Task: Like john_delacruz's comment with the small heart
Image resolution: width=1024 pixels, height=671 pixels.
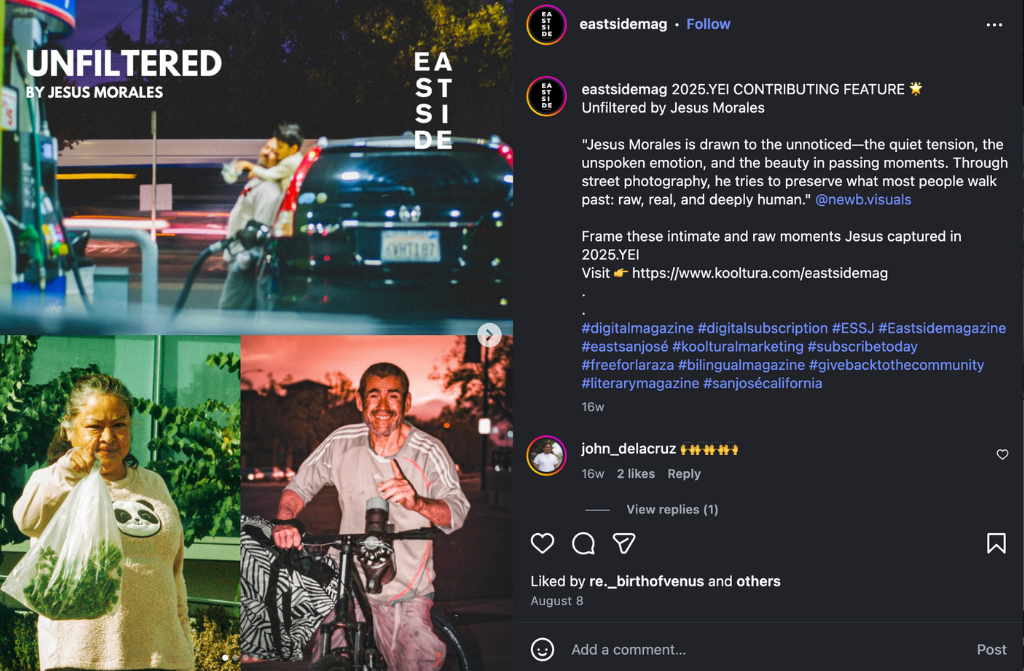Action: [1002, 454]
